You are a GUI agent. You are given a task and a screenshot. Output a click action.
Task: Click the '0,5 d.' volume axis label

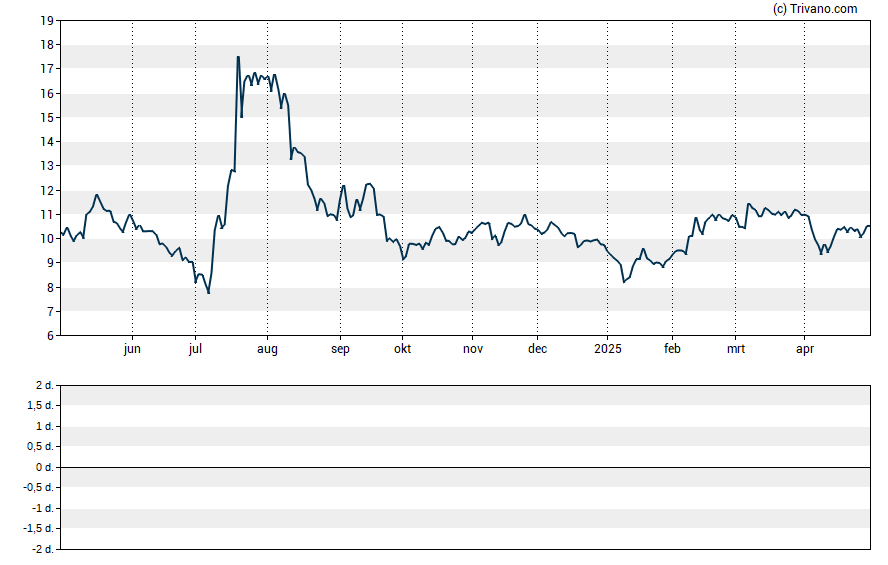[x=40, y=447]
